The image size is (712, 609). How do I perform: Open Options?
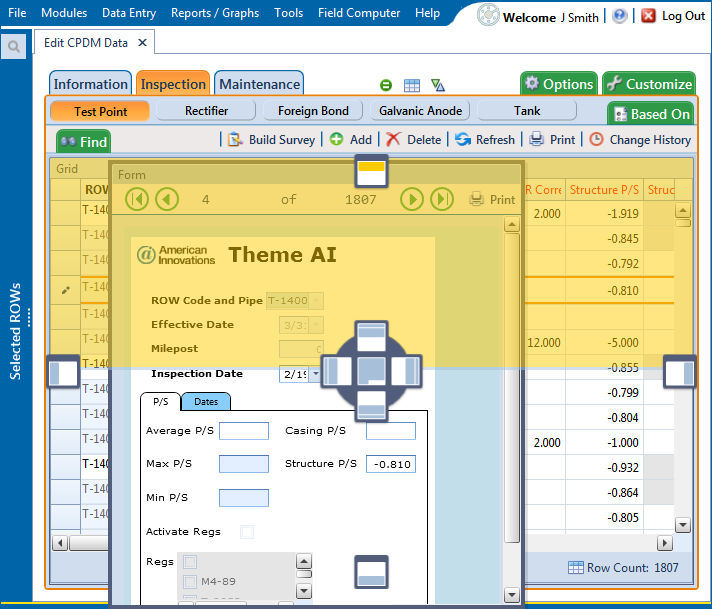tap(559, 84)
